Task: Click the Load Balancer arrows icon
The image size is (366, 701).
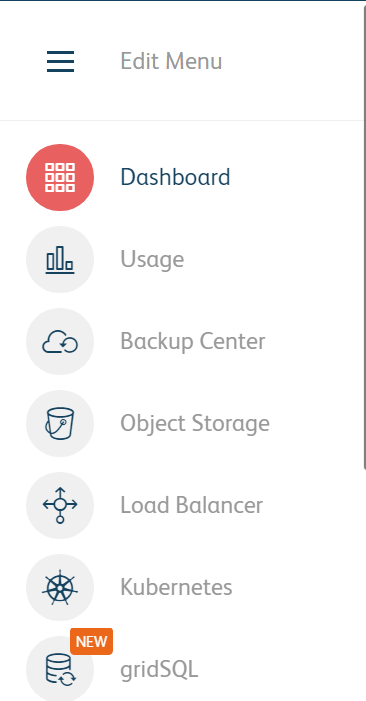Action: (x=60, y=505)
